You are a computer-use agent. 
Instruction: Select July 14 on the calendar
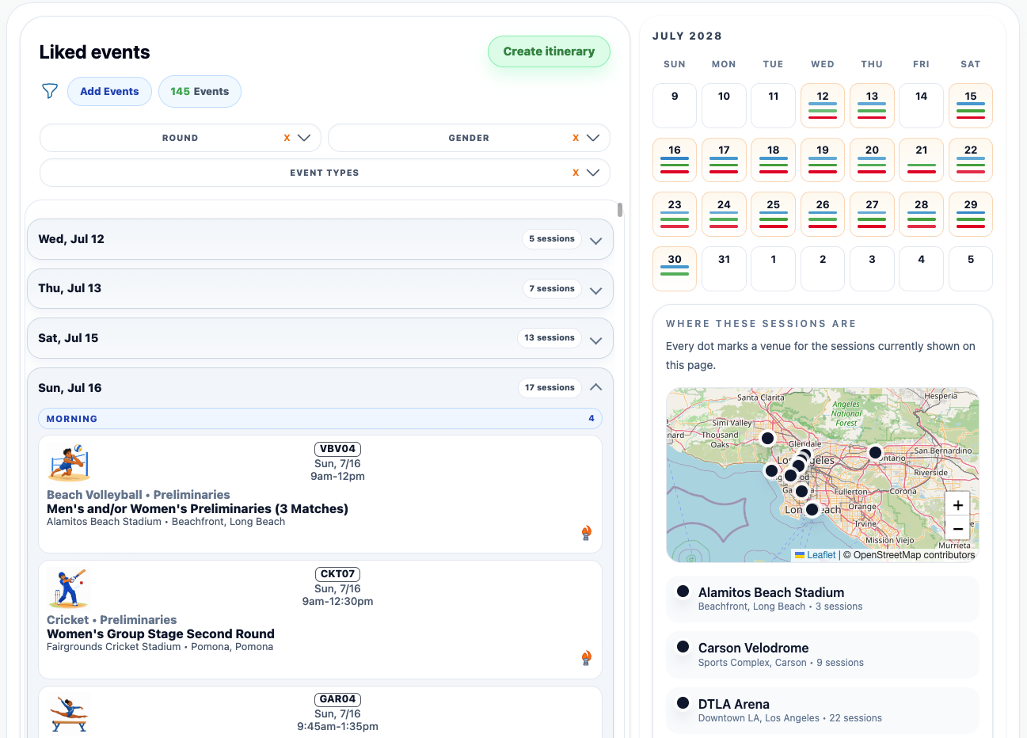(x=921, y=105)
